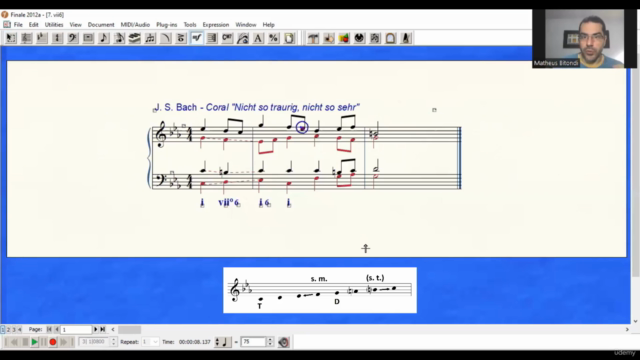Screen dimensions: 640x360
Task: Go to the next page arrow
Action: 96,329
